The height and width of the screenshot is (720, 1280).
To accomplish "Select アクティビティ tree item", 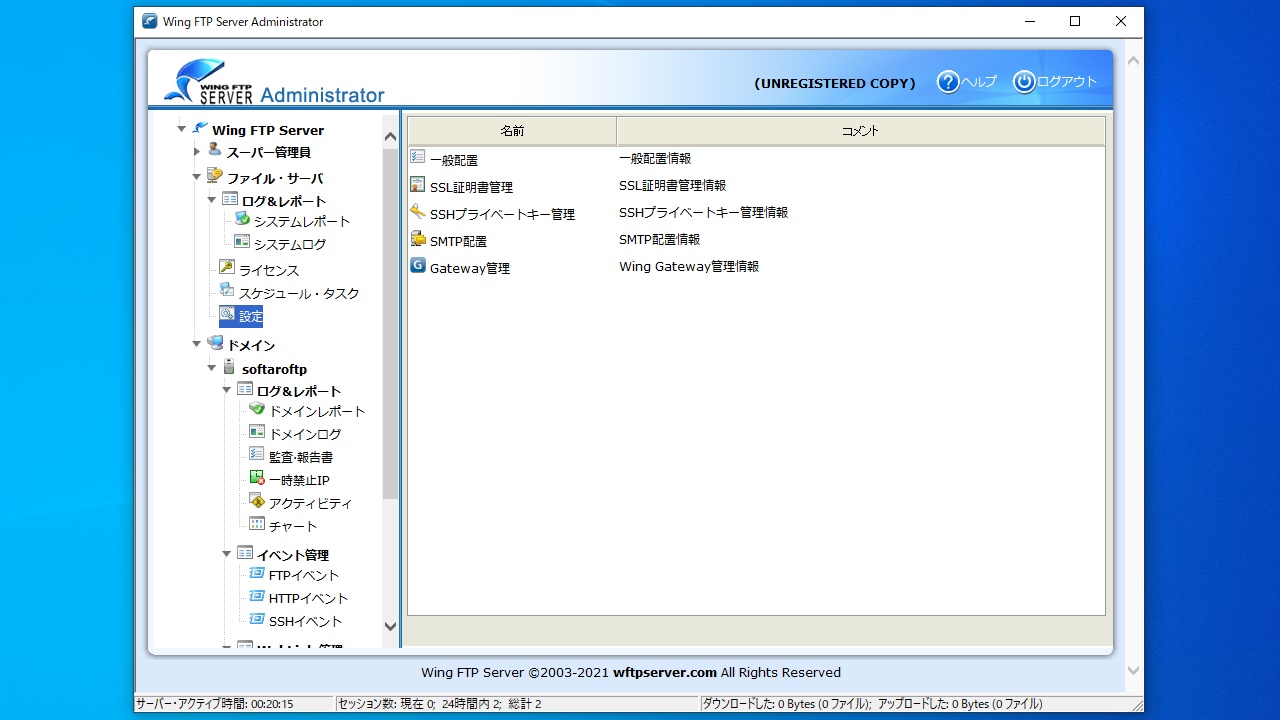I will pos(311,503).
